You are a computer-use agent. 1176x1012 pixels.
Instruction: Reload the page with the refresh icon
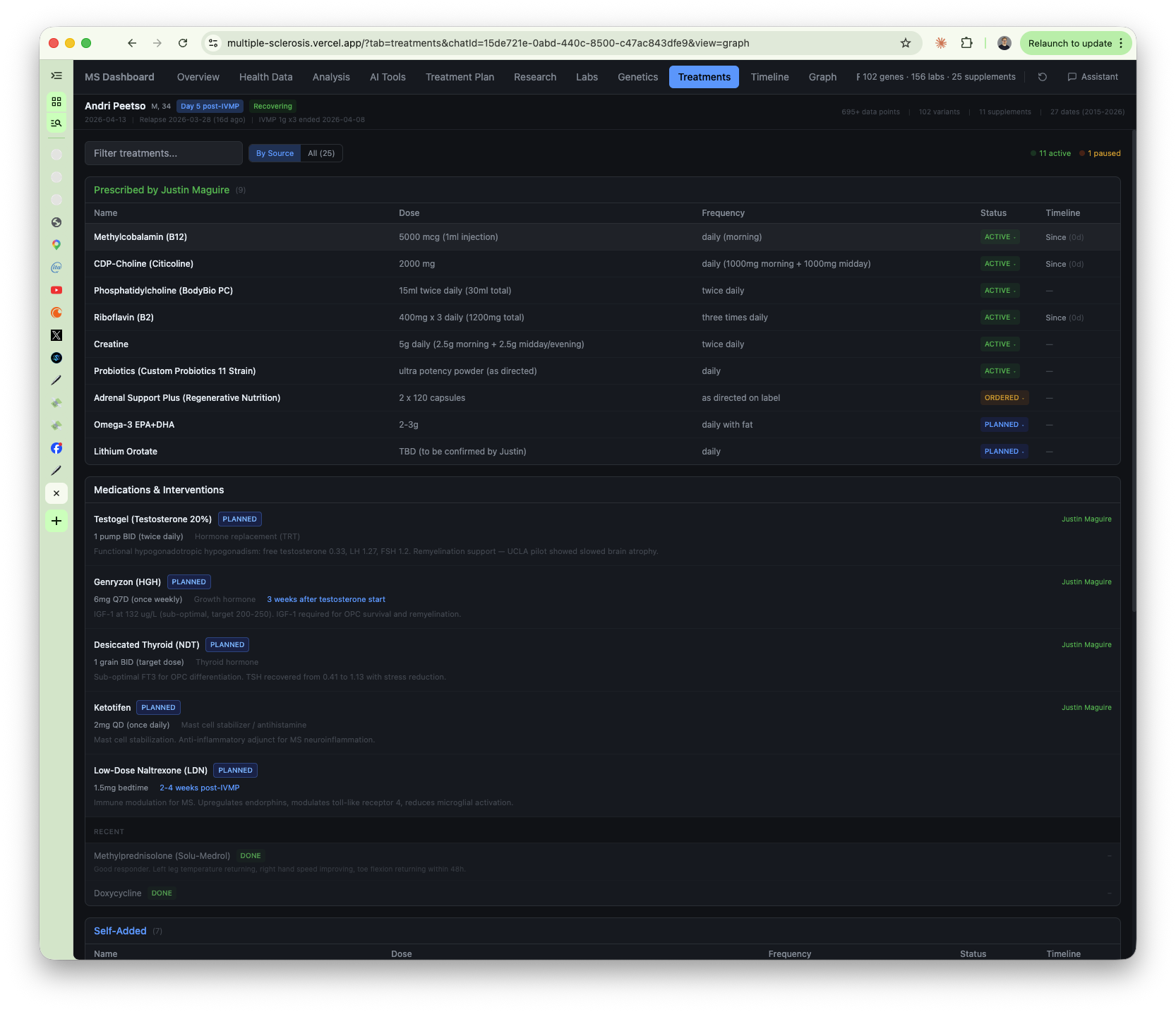coord(183,43)
